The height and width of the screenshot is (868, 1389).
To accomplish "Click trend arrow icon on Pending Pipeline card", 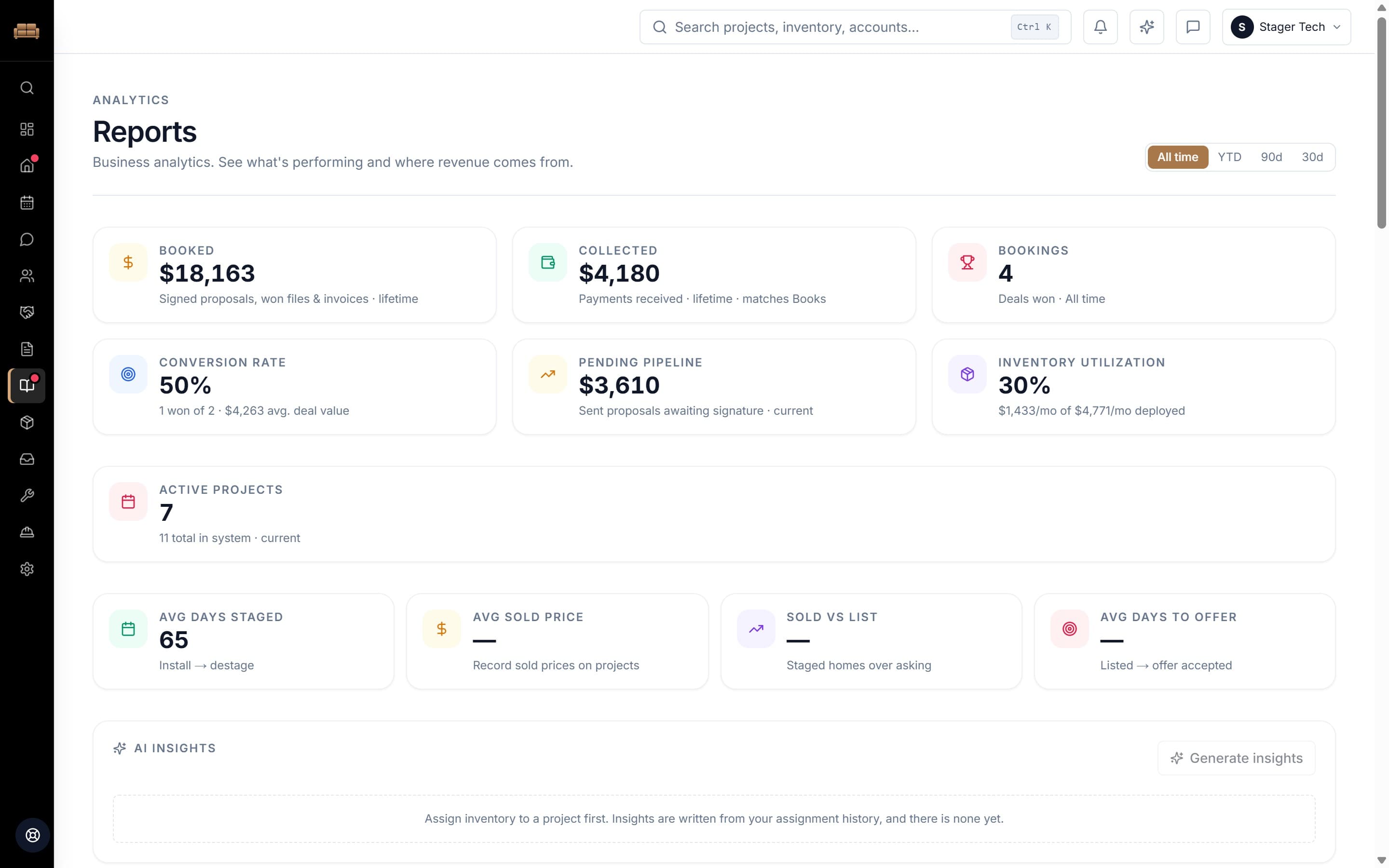I will [x=547, y=374].
